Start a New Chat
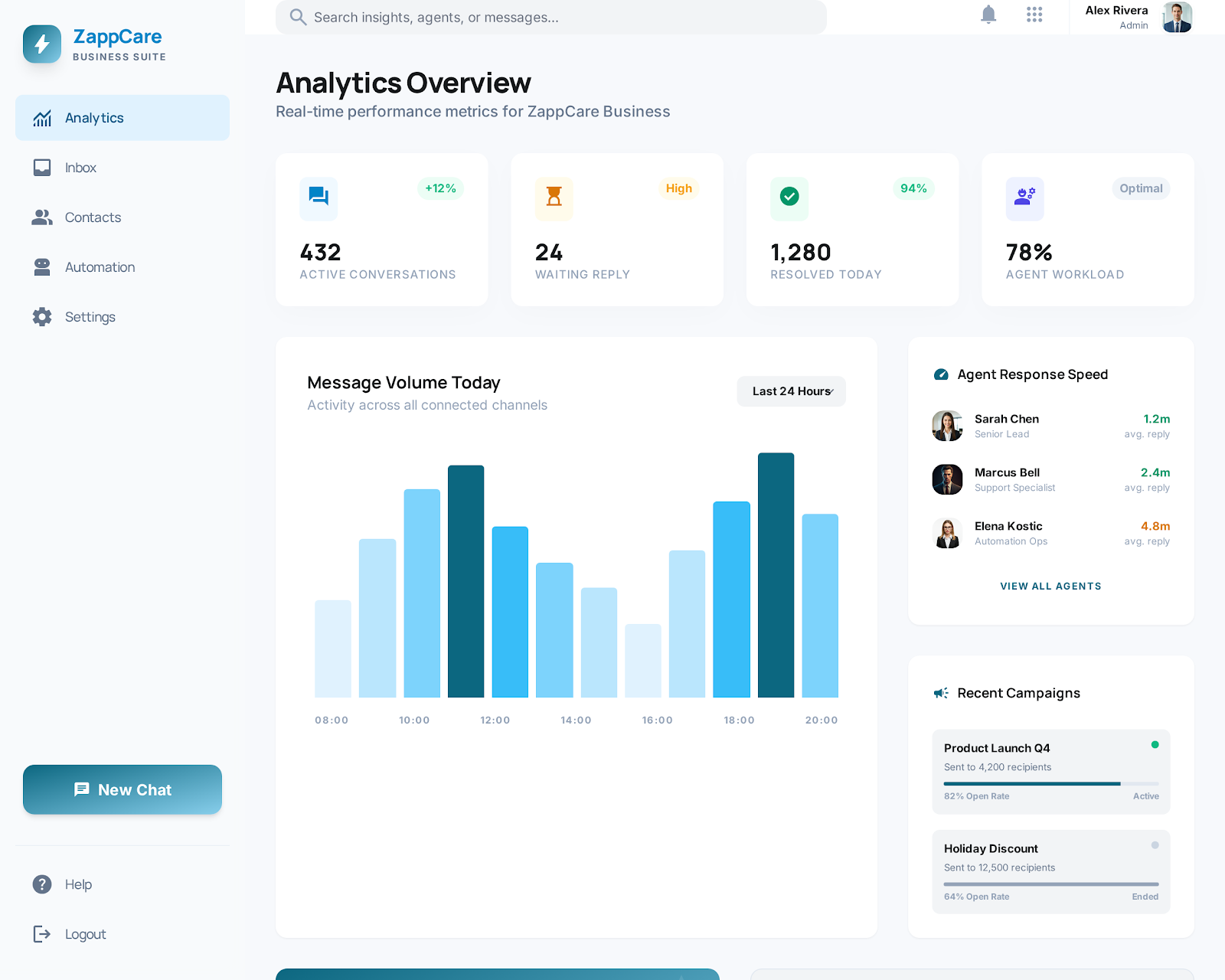This screenshot has width=1225, height=980. pyautogui.click(x=122, y=789)
